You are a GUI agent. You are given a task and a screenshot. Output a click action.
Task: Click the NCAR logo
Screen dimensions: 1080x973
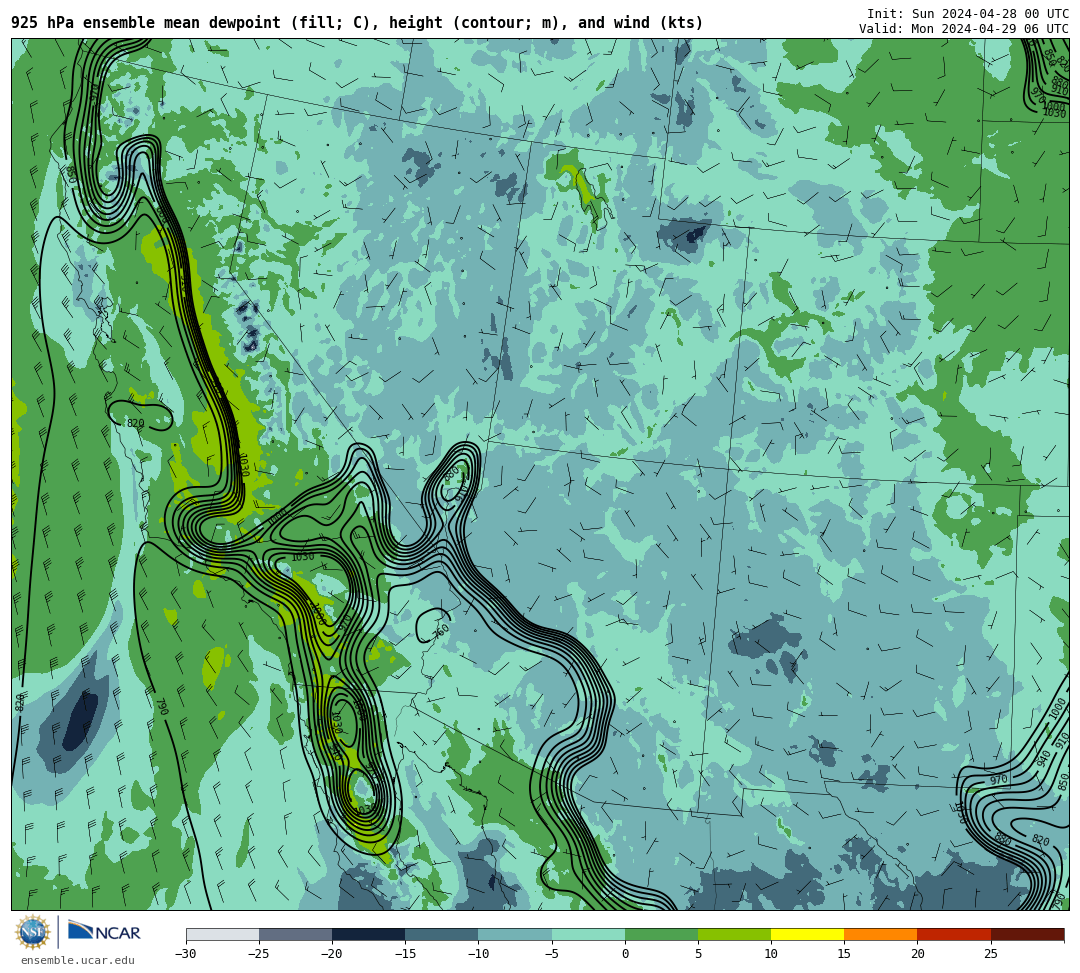tap(104, 932)
